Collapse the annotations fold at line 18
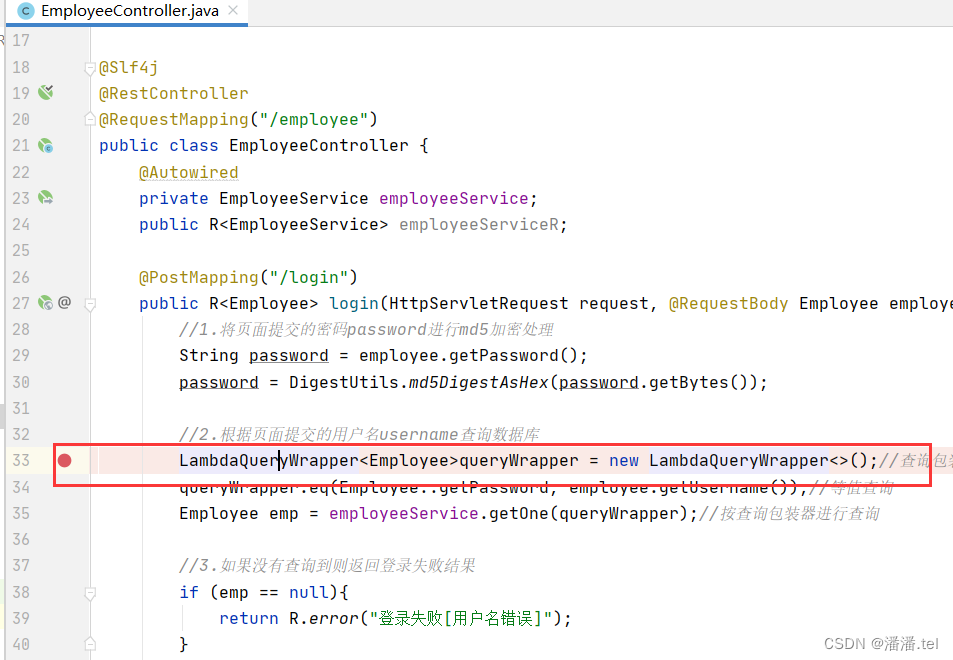 90,68
